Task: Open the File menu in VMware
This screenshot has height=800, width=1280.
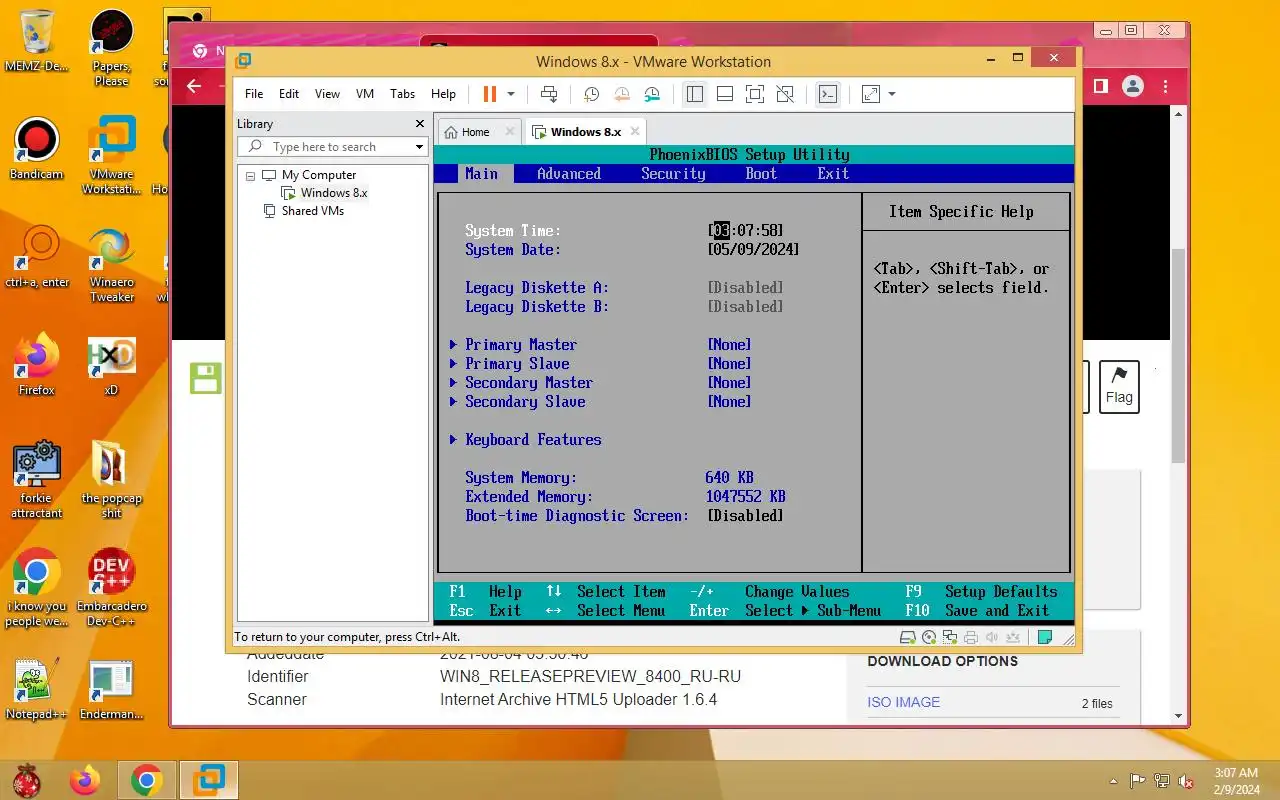Action: coord(254,94)
